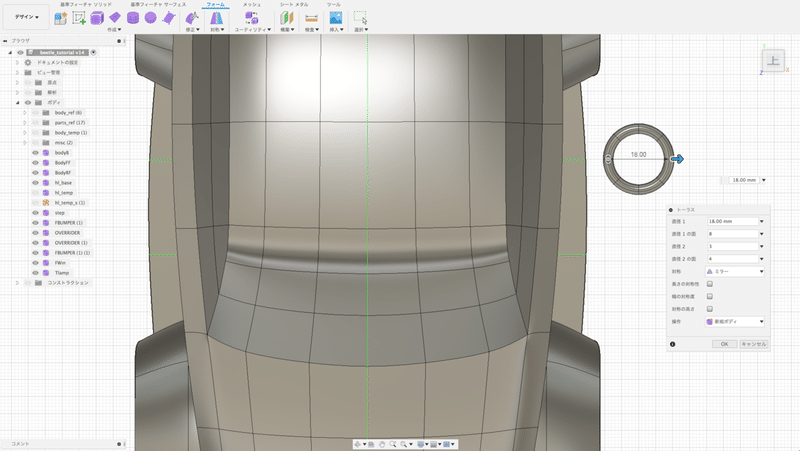Select the Box form primitive tool
The width and height of the screenshot is (800, 451).
97,18
